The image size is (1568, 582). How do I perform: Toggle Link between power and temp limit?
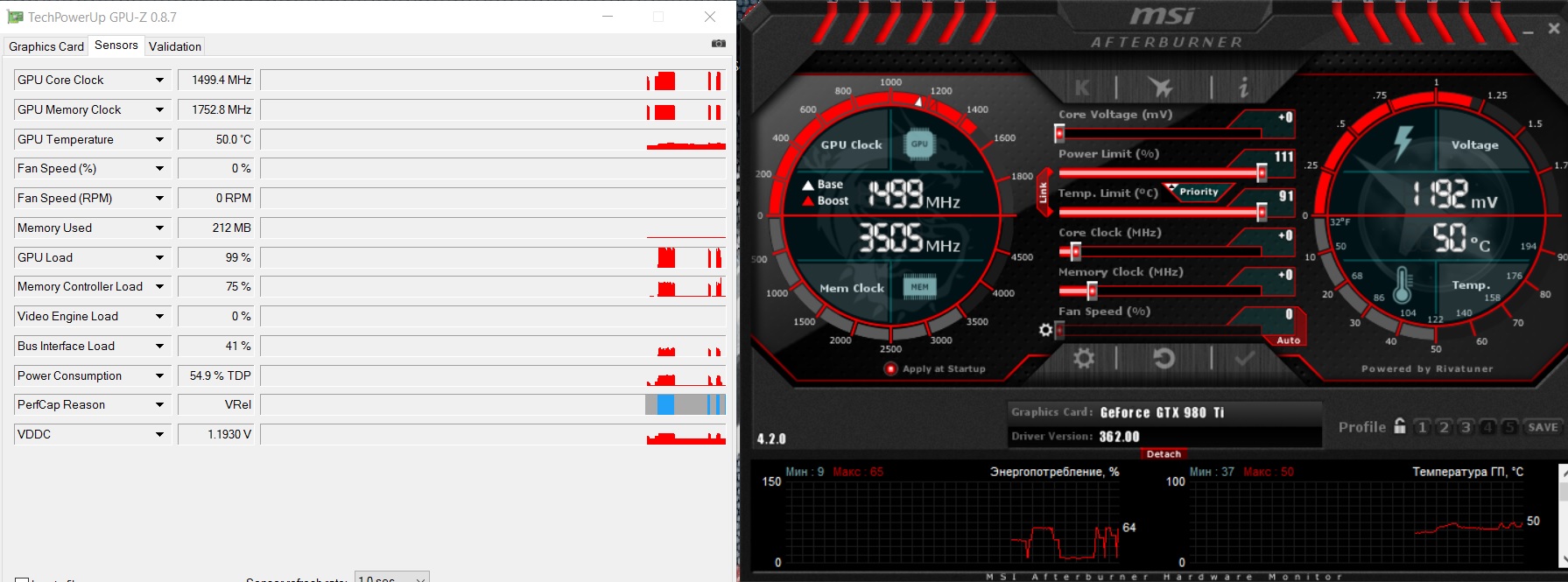pyautogui.click(x=1044, y=193)
